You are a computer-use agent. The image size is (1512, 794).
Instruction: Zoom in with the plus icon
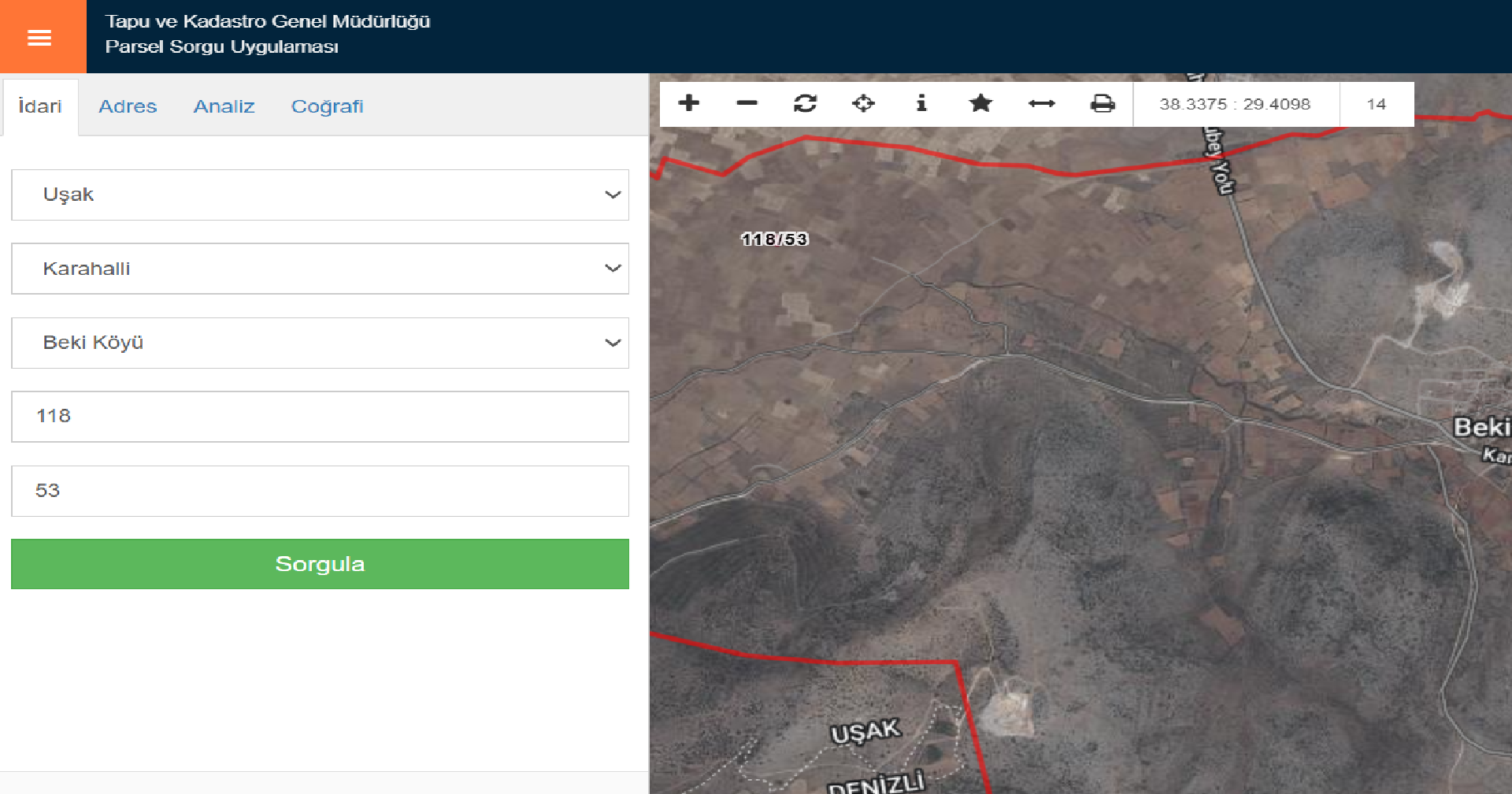coord(689,103)
